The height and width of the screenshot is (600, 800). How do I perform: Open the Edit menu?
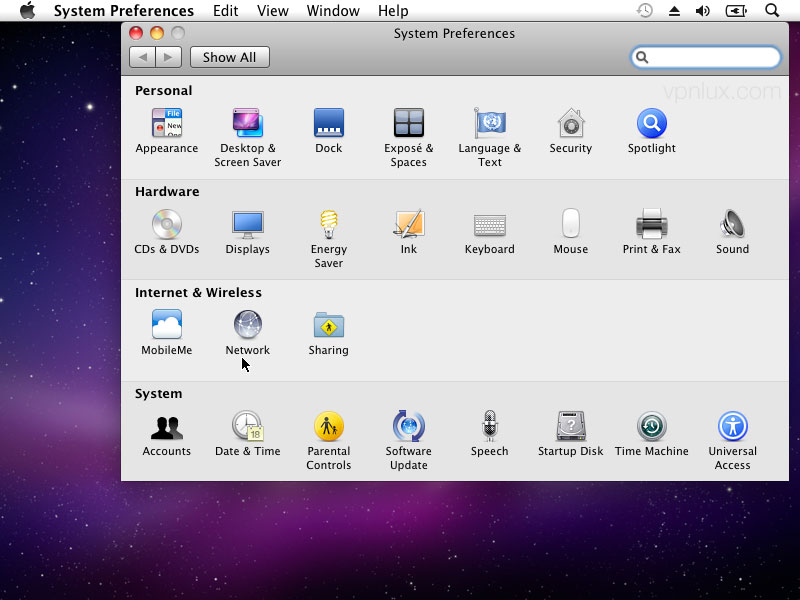coord(226,11)
